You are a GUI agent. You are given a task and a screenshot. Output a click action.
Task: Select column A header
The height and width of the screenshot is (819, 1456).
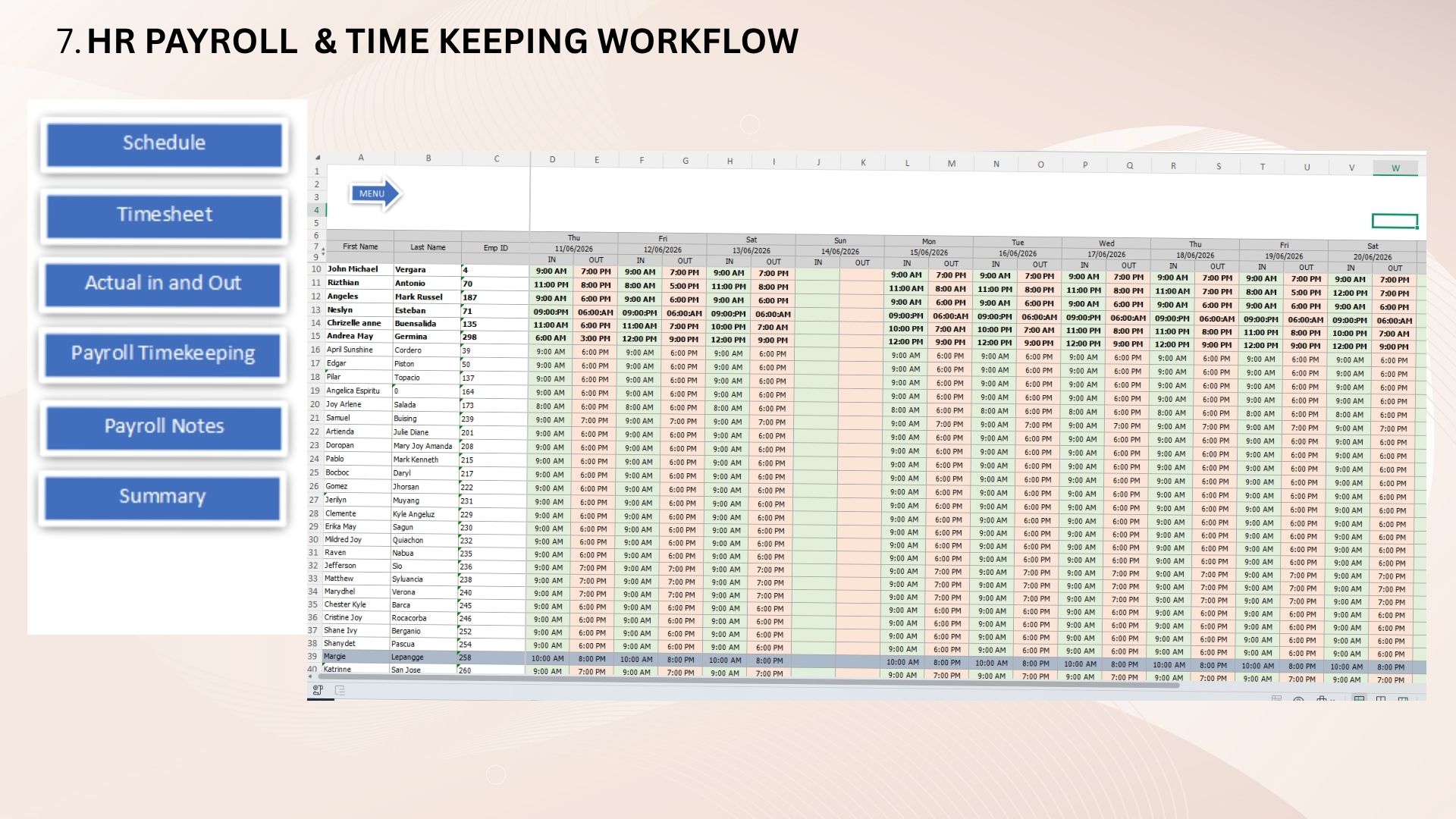[361, 158]
